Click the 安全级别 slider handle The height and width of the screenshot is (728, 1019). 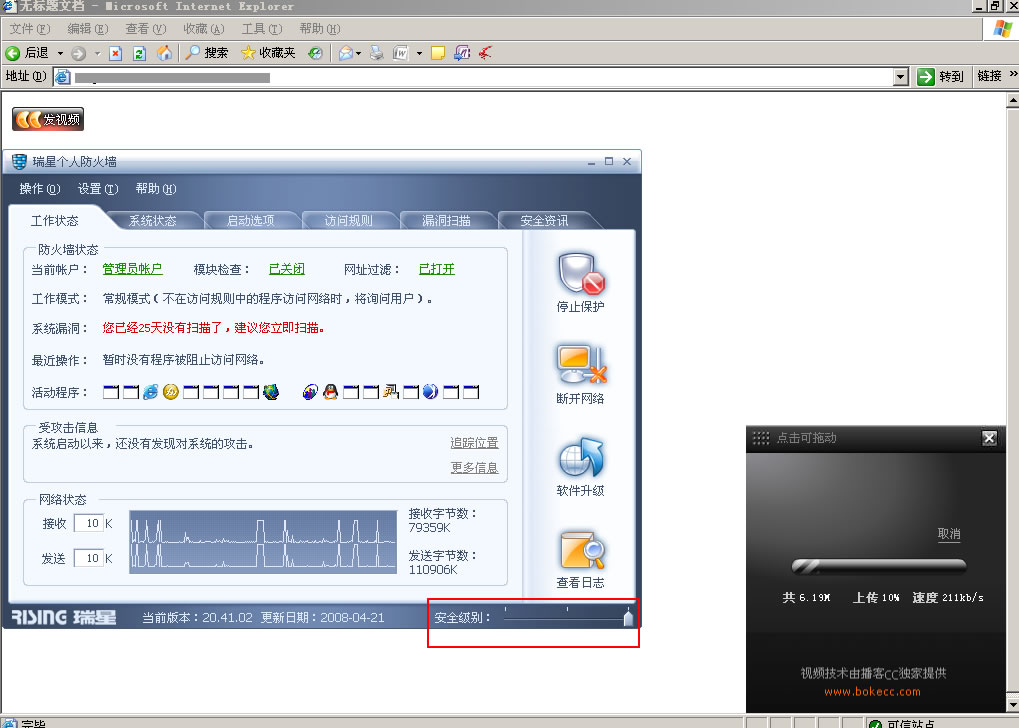point(628,617)
